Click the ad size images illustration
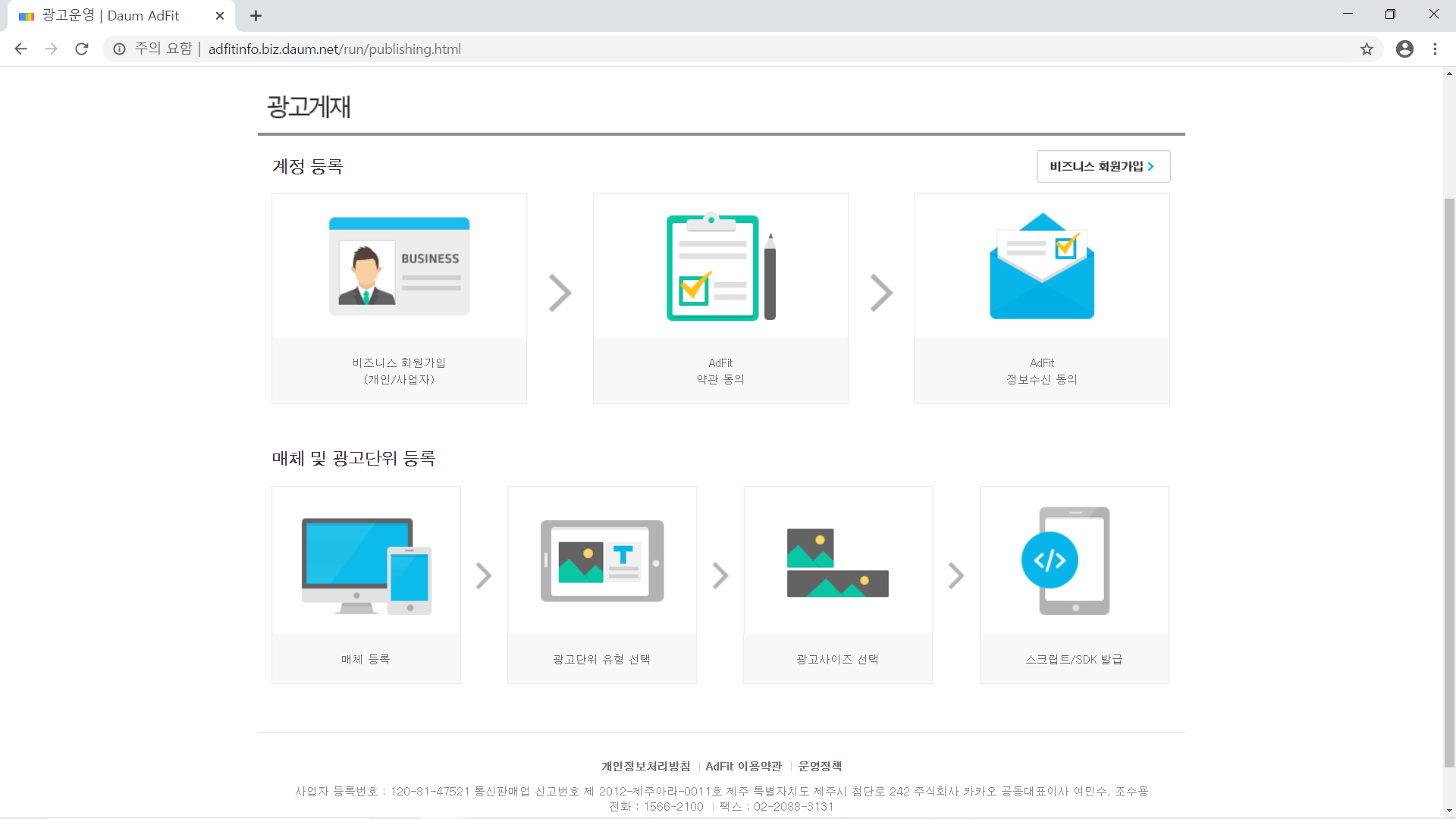The height and width of the screenshot is (819, 1456). pos(838,563)
